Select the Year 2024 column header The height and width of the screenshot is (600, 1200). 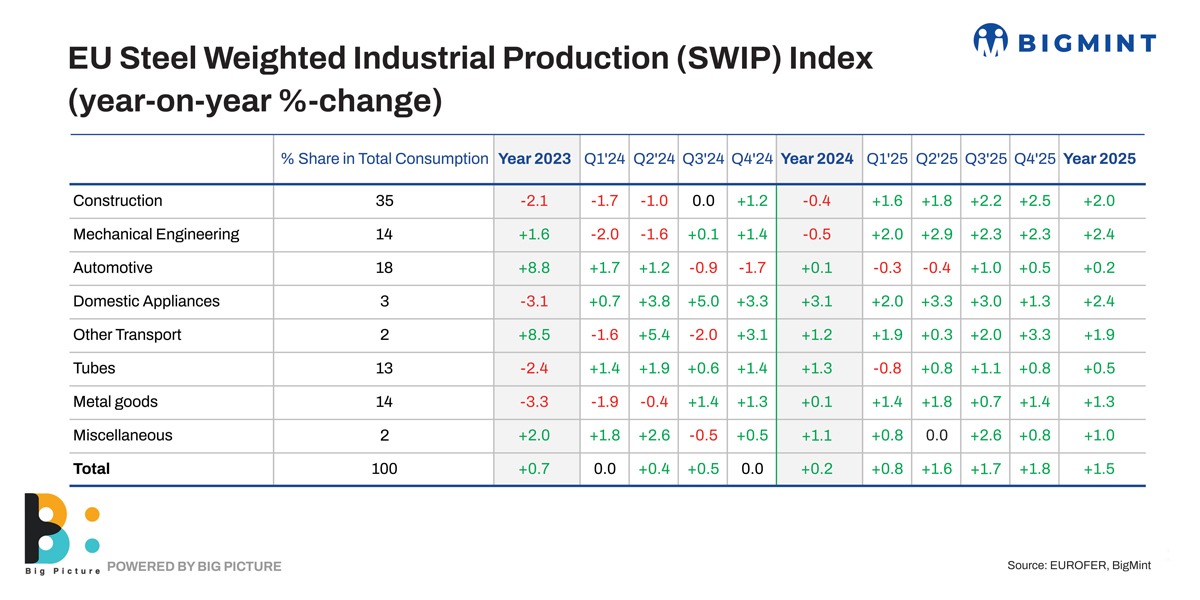pyautogui.click(x=817, y=159)
